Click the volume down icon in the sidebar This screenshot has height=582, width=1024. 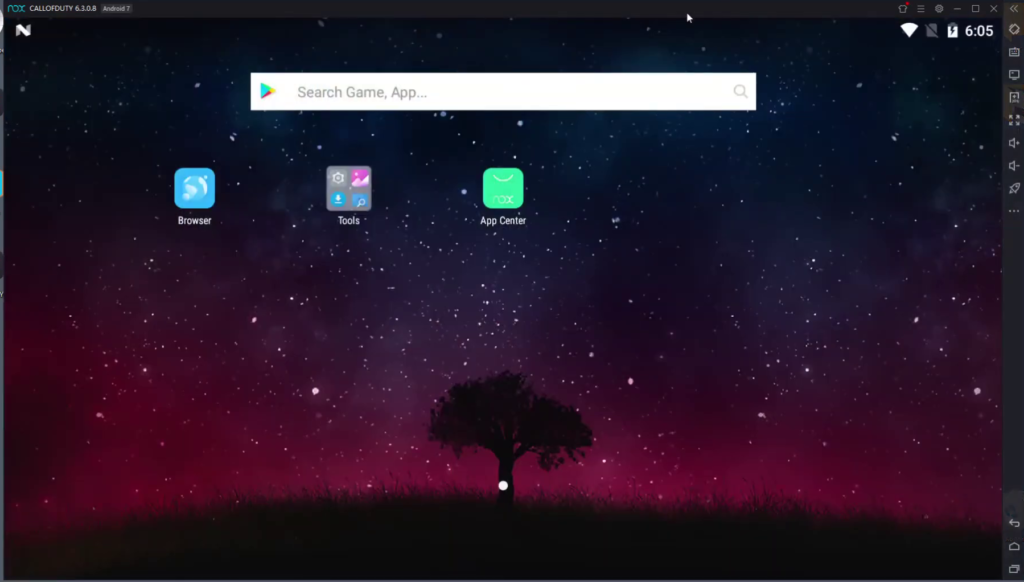click(x=1014, y=166)
